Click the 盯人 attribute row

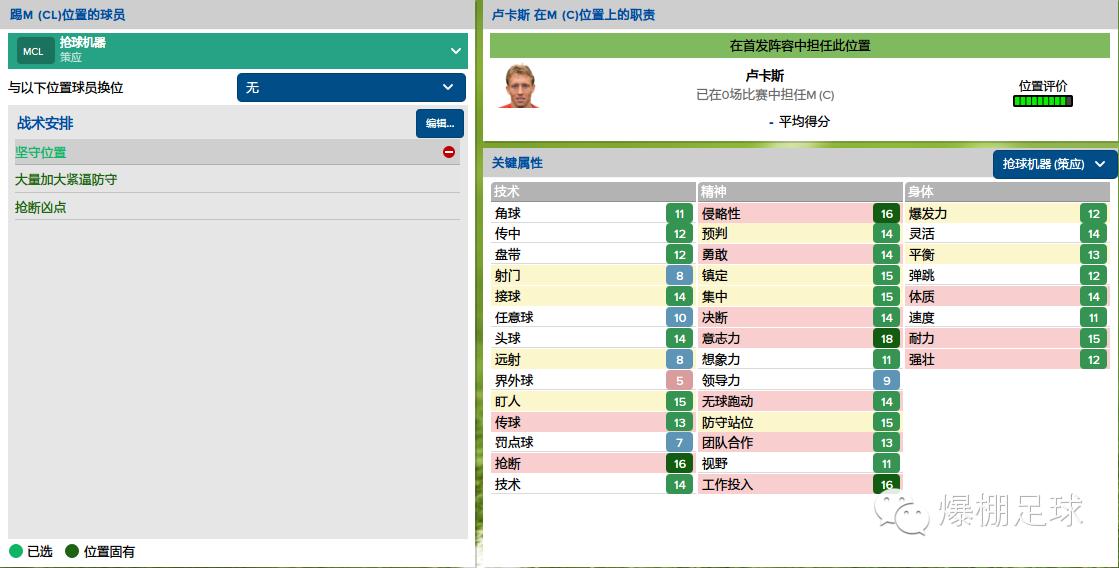592,401
